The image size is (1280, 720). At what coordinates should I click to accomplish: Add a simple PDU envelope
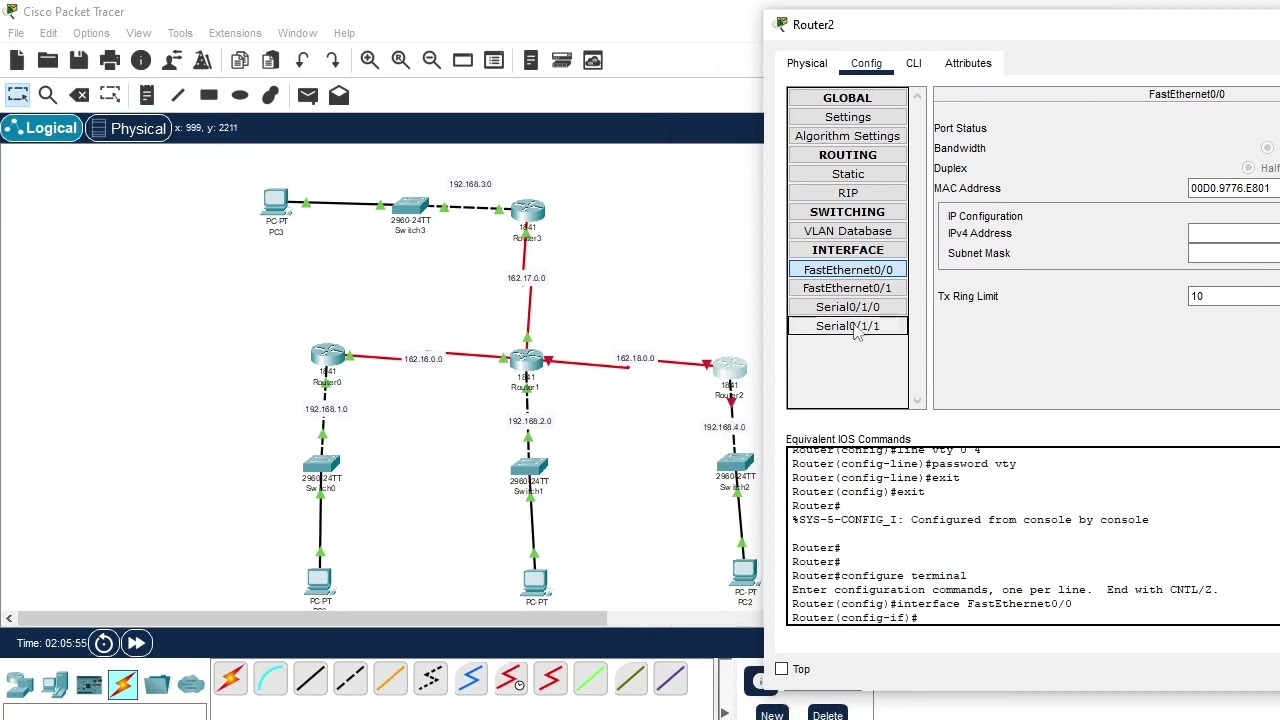(x=307, y=95)
